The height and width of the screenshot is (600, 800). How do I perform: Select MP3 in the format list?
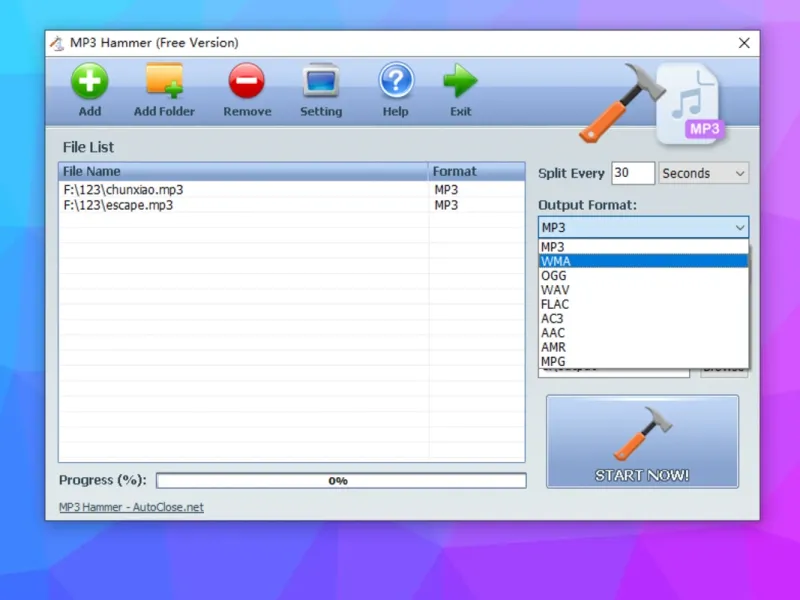coord(643,247)
